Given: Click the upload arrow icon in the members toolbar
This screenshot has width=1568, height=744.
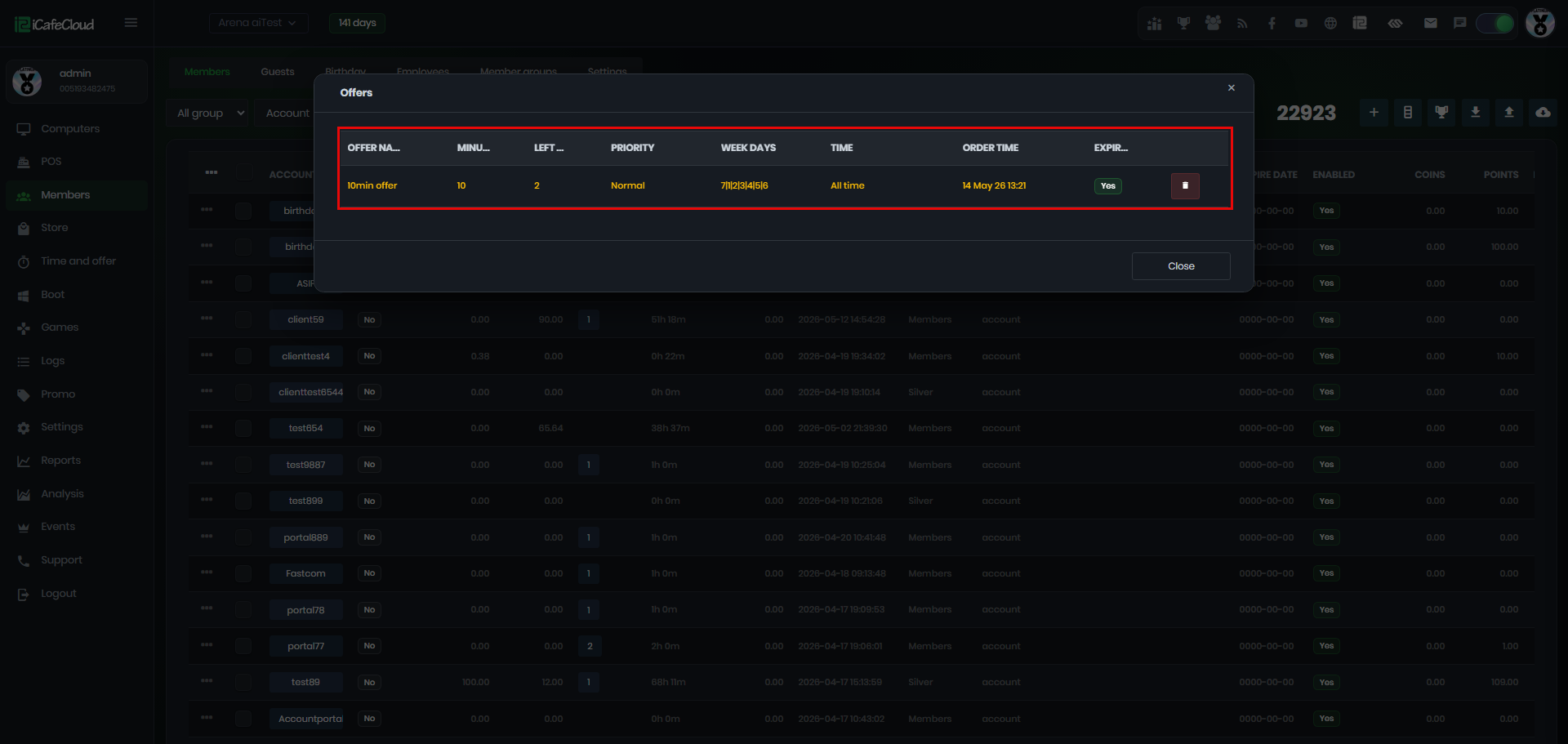Looking at the screenshot, I should [x=1509, y=113].
